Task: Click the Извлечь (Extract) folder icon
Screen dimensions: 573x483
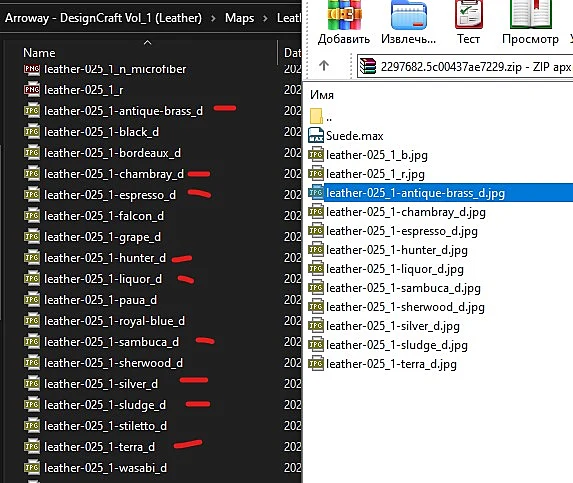Action: pyautogui.click(x=409, y=15)
